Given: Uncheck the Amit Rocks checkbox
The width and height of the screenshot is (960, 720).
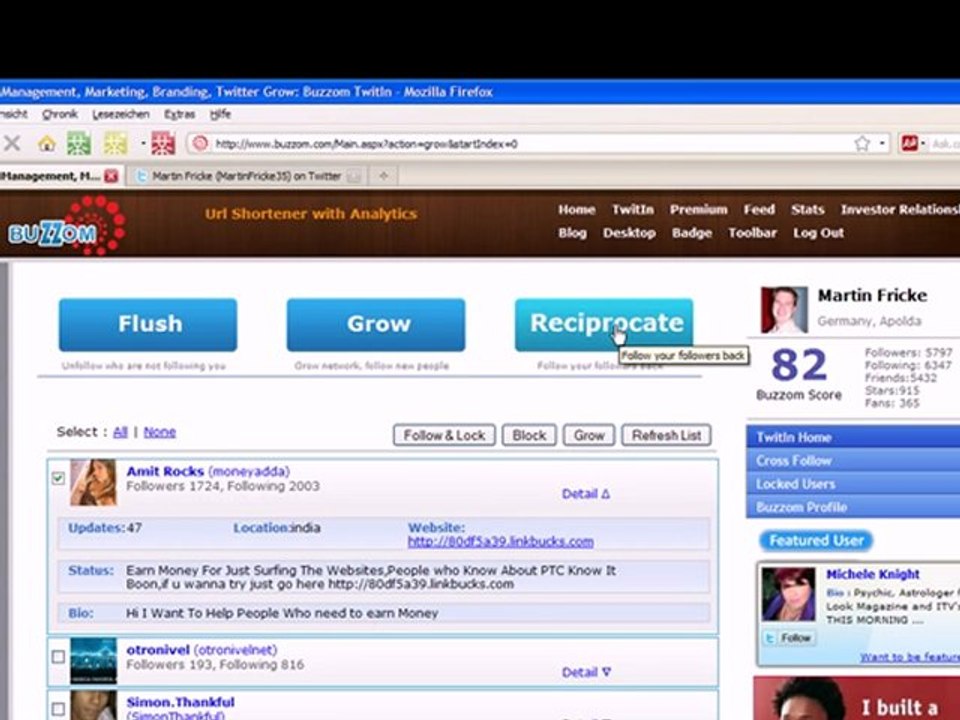Looking at the screenshot, I should 58,478.
